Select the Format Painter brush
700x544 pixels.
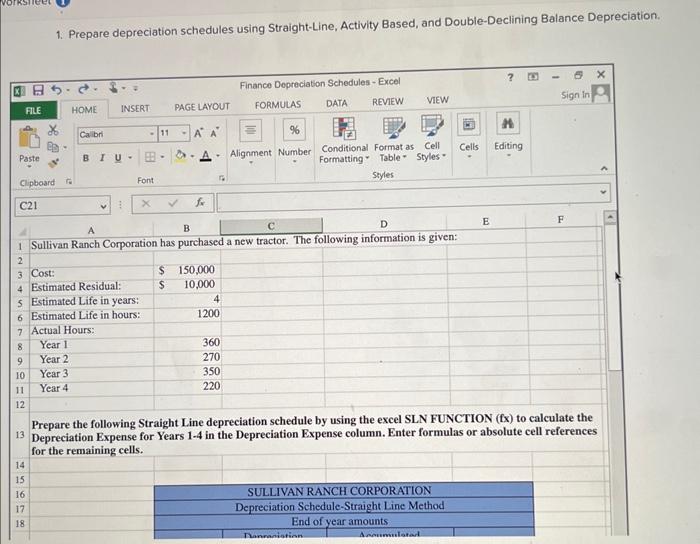[x=53, y=162]
